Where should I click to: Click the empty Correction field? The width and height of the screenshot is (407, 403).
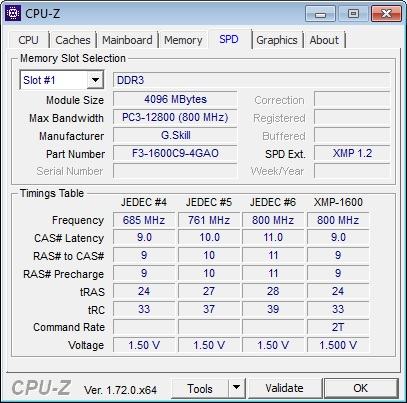pos(352,99)
